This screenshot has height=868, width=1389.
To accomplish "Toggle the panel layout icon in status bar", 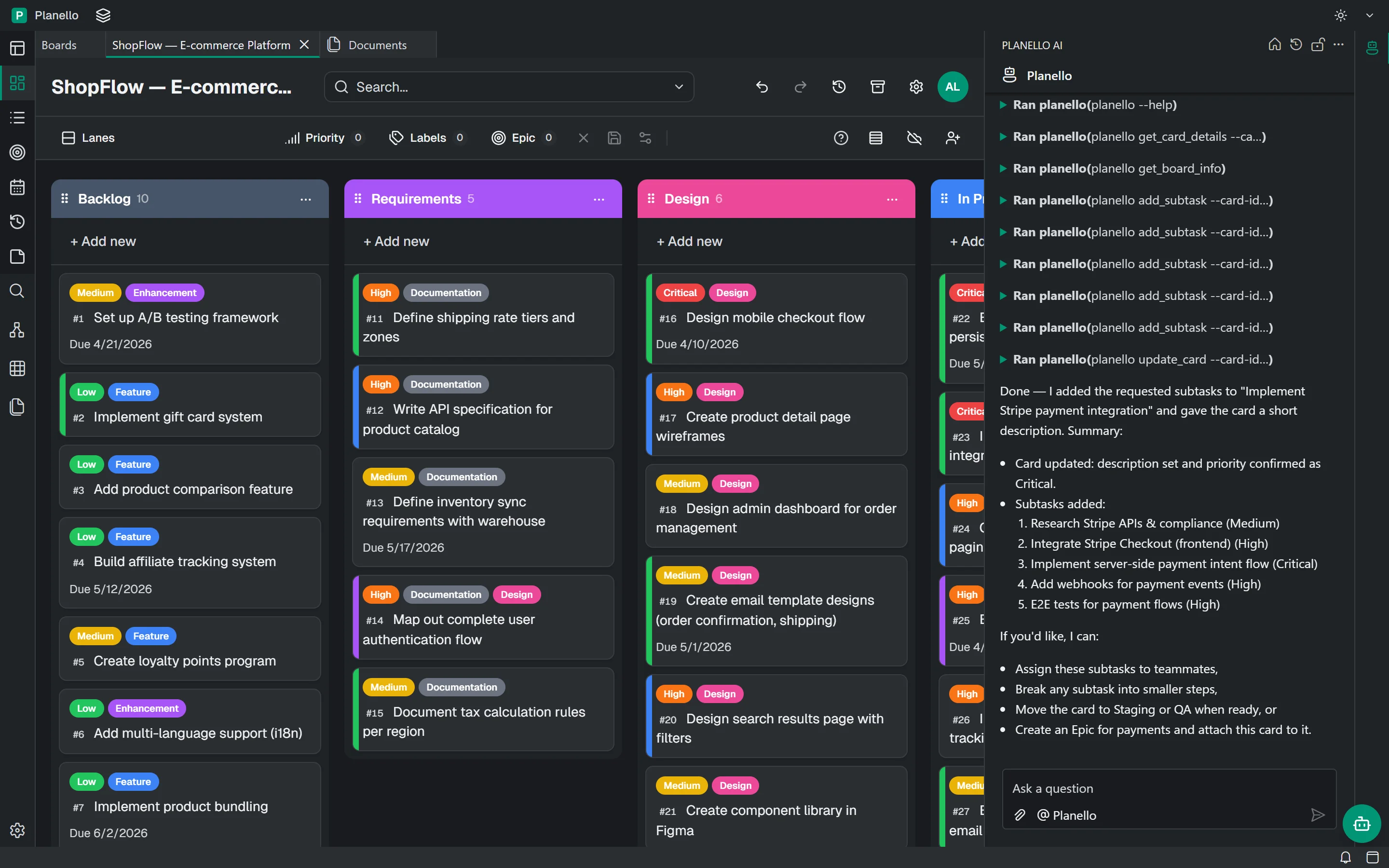I will pos(1372,858).
